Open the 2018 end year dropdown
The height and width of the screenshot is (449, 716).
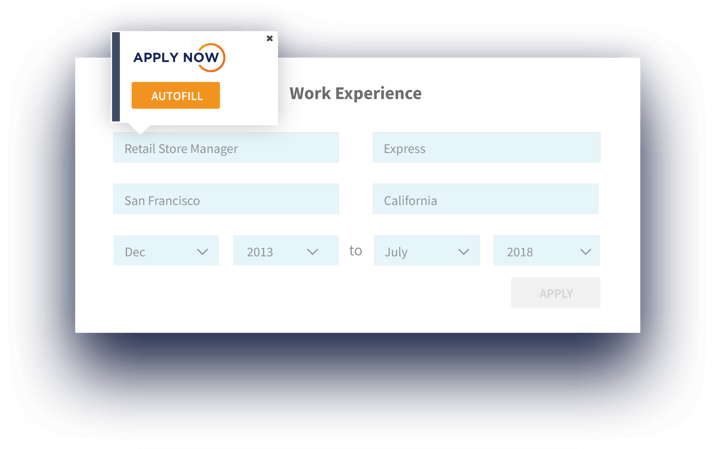point(547,251)
